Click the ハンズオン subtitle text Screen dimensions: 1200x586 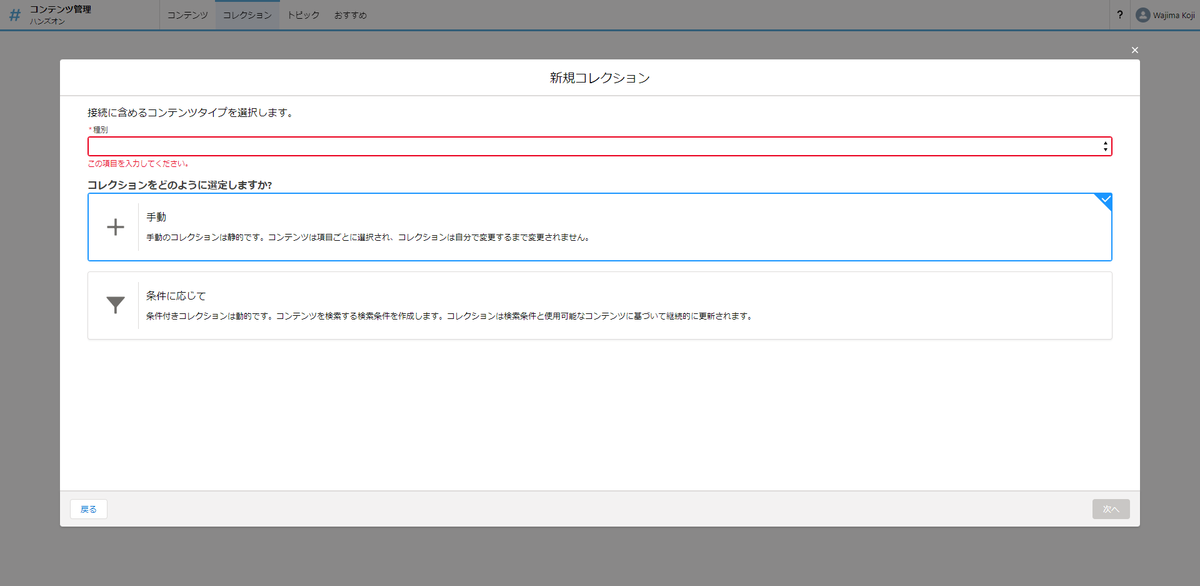(47, 21)
